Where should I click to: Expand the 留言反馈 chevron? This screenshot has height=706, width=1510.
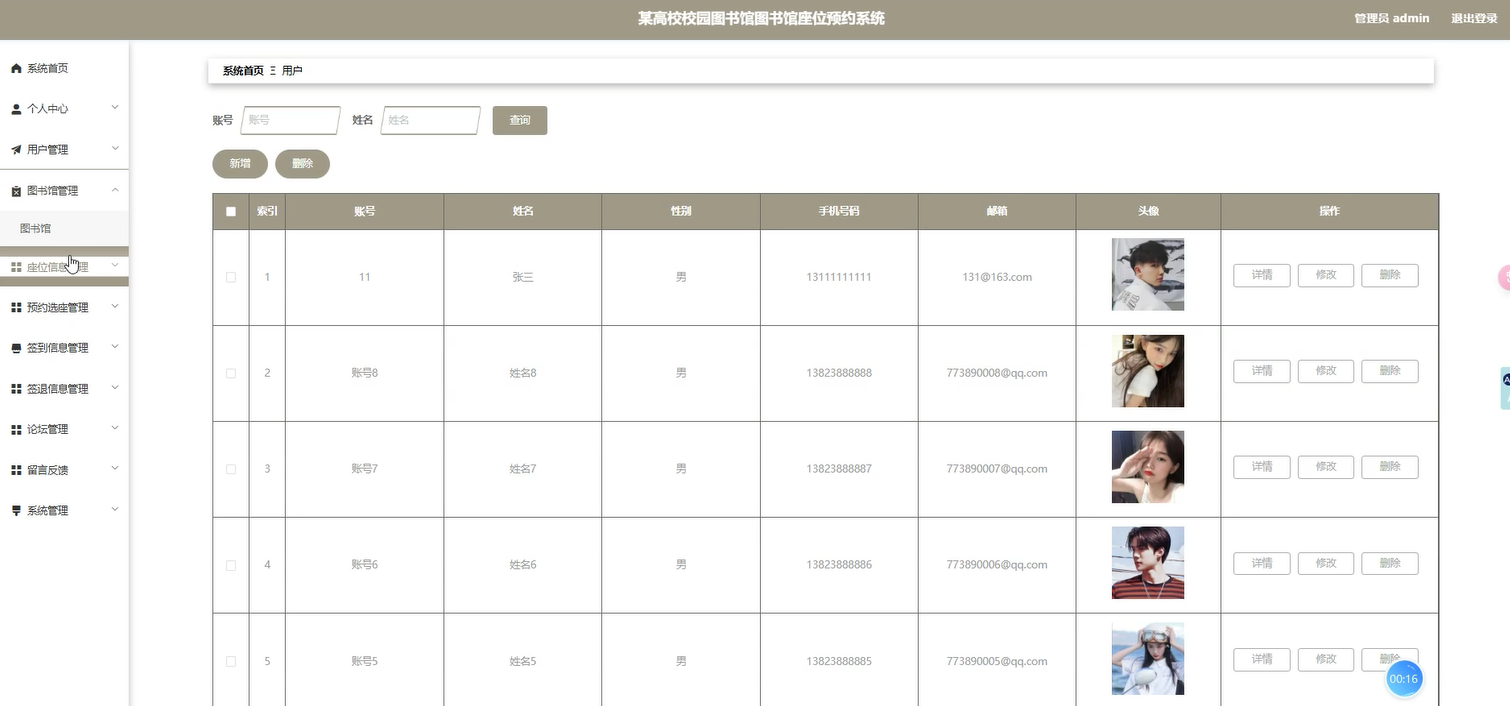pos(115,469)
